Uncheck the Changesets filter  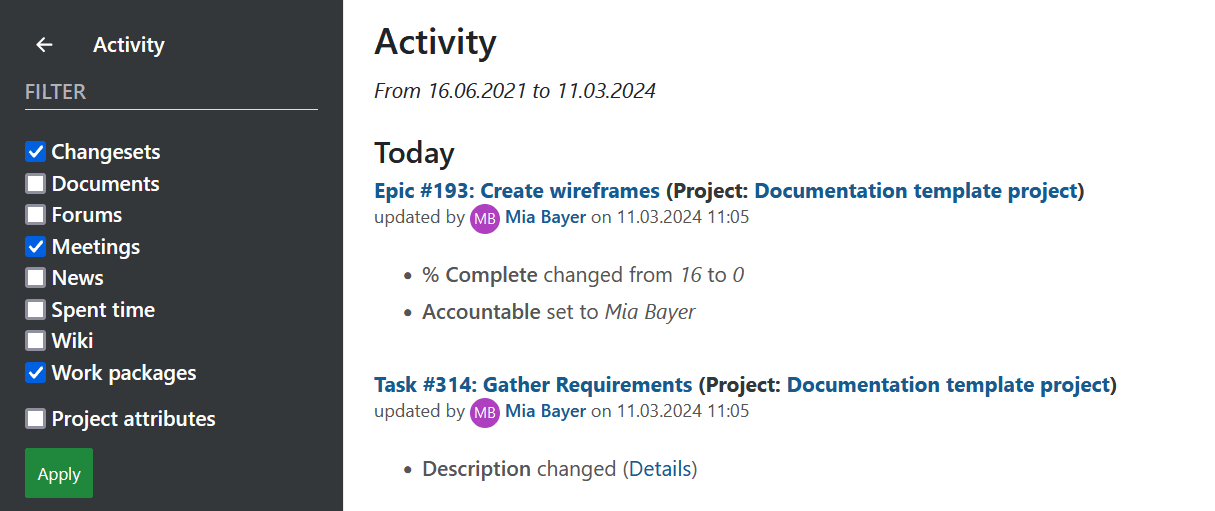click(x=36, y=152)
